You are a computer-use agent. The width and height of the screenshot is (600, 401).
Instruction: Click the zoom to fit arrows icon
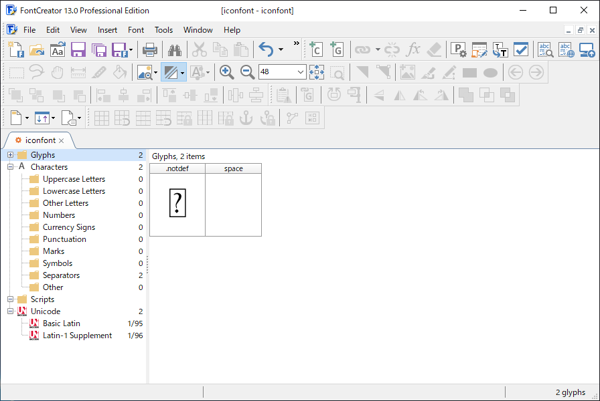317,72
